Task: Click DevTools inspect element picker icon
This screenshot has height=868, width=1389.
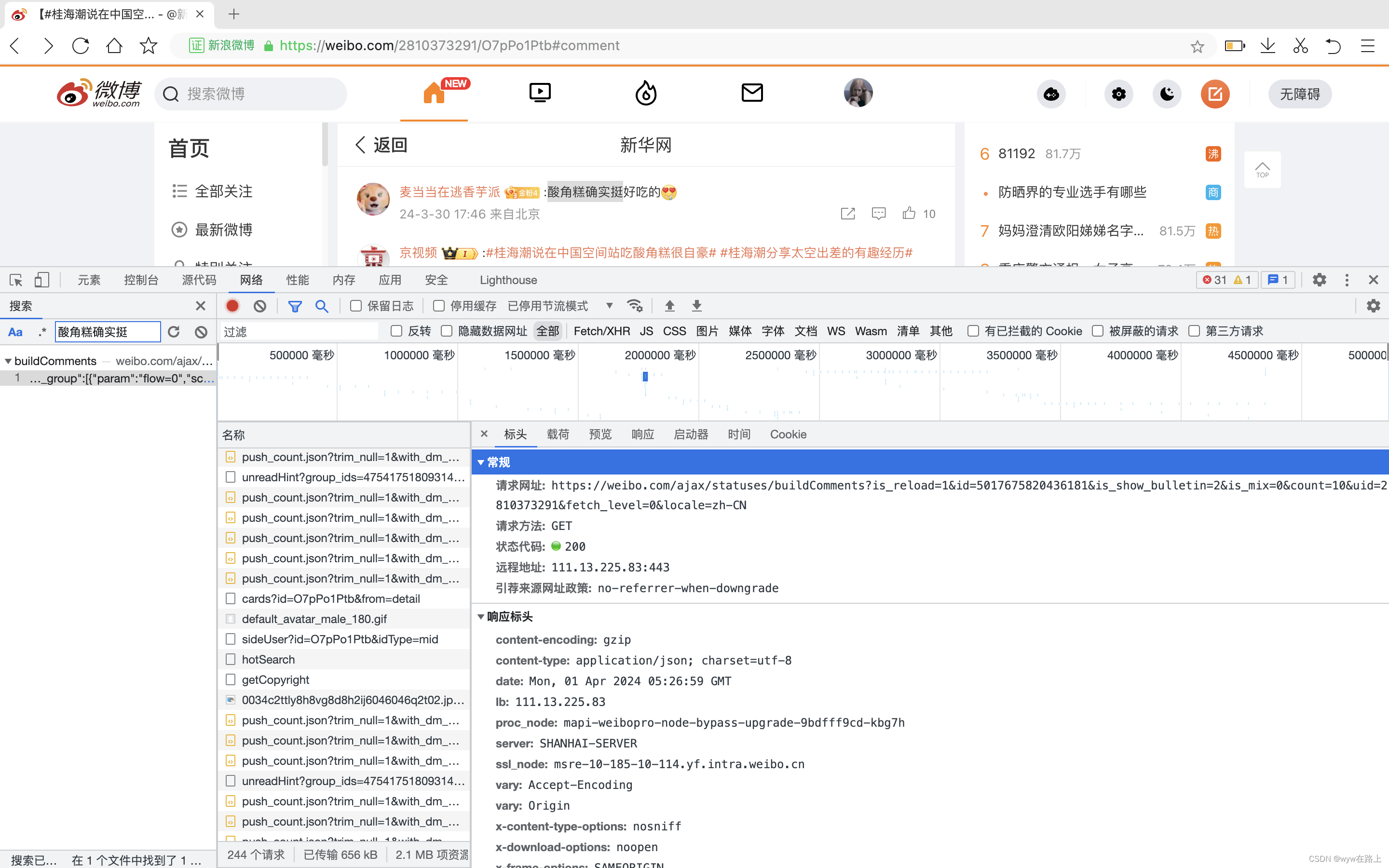Action: 16,280
